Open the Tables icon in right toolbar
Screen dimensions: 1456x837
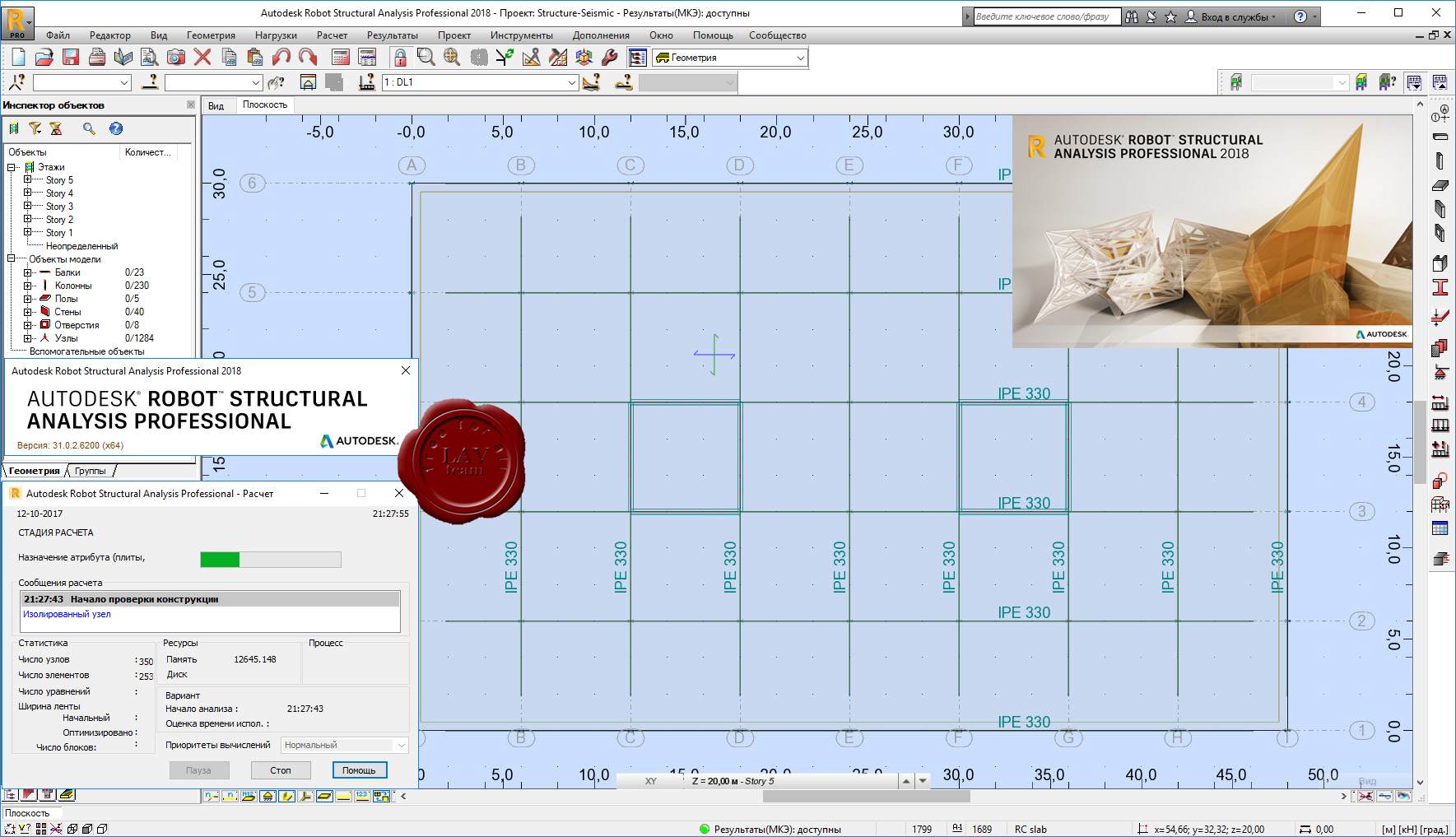(1440, 528)
